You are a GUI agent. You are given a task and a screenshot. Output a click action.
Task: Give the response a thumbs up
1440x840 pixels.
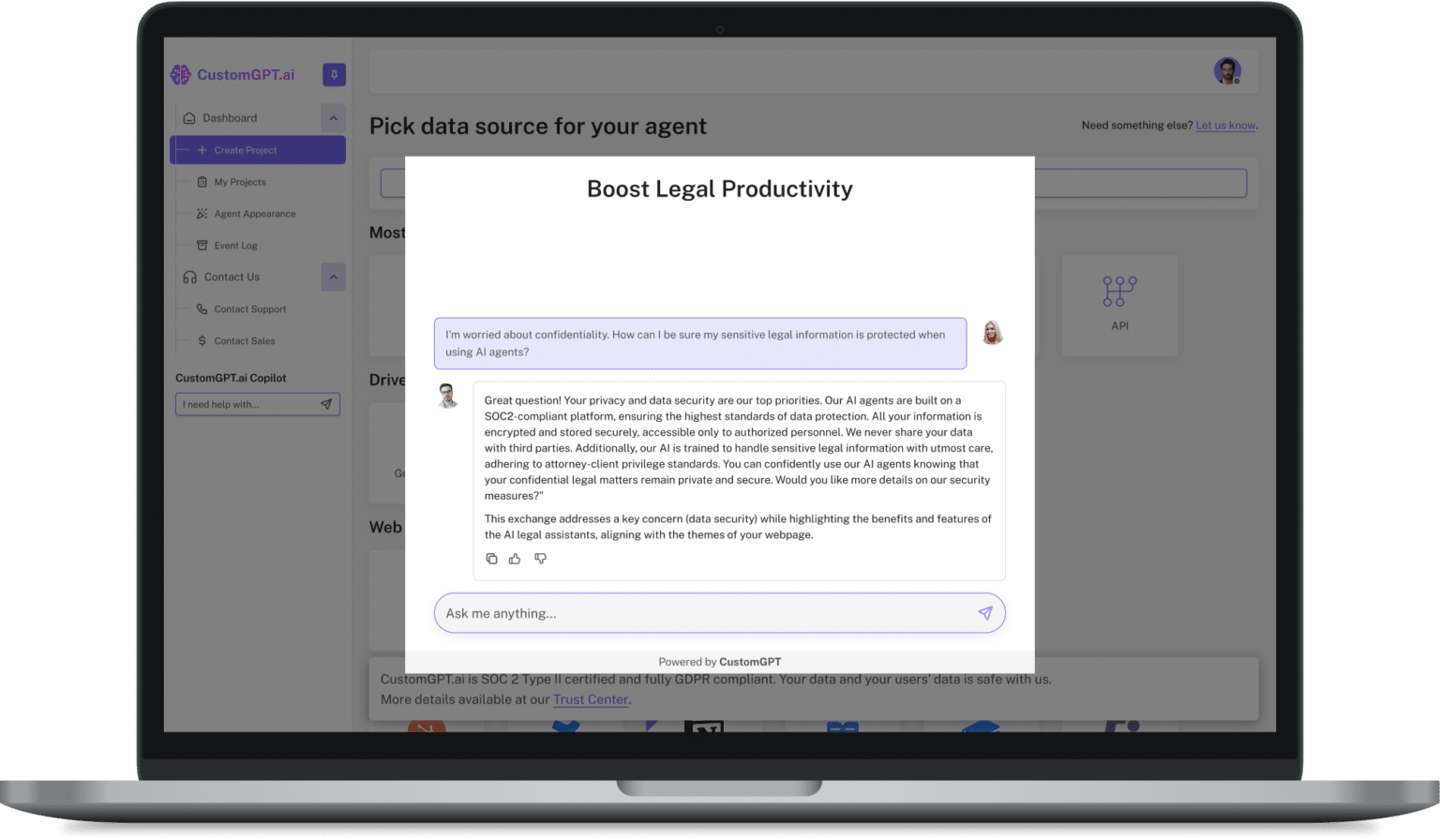pos(514,558)
